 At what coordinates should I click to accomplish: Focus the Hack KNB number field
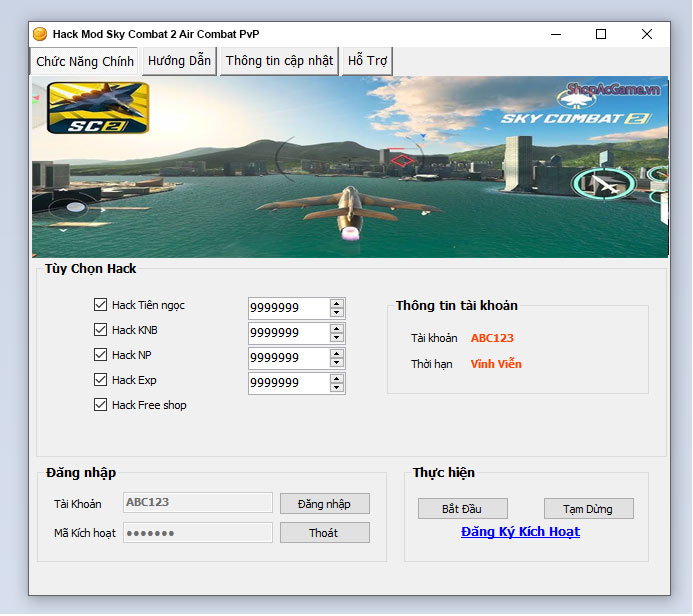[289, 333]
